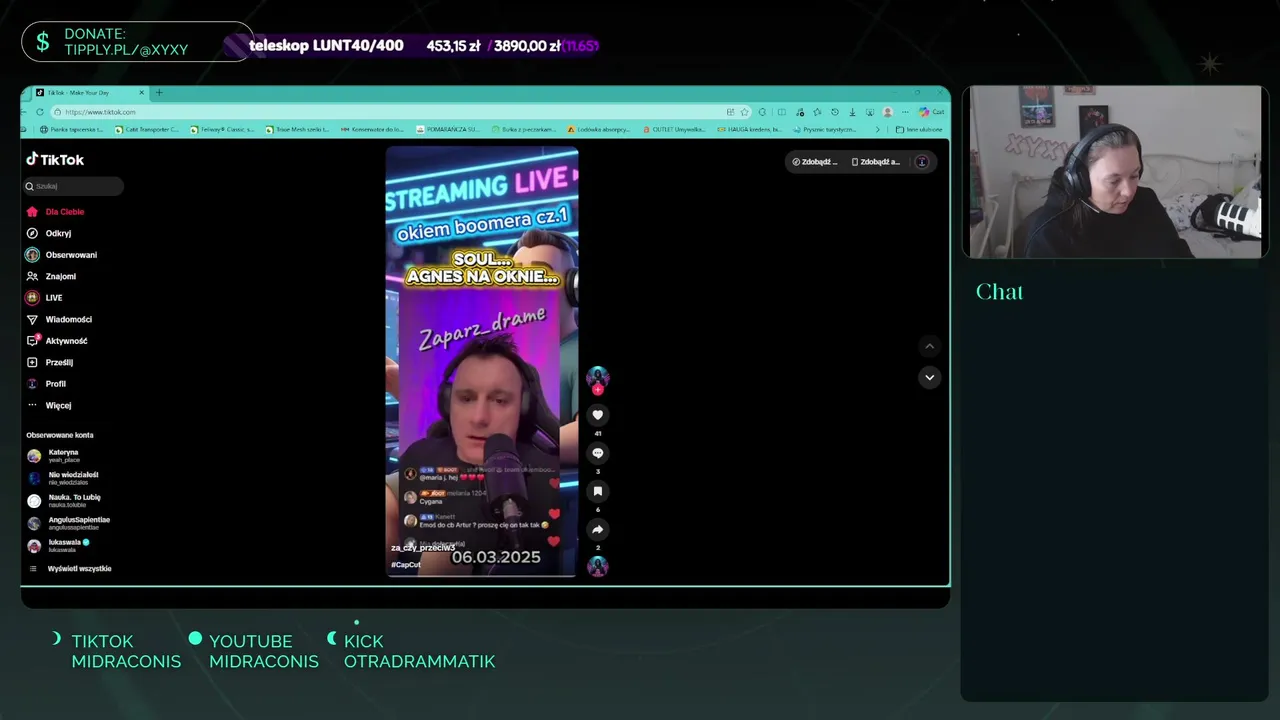Expand the Więcej sidebar menu
The image size is (1280, 720).
tap(49, 405)
